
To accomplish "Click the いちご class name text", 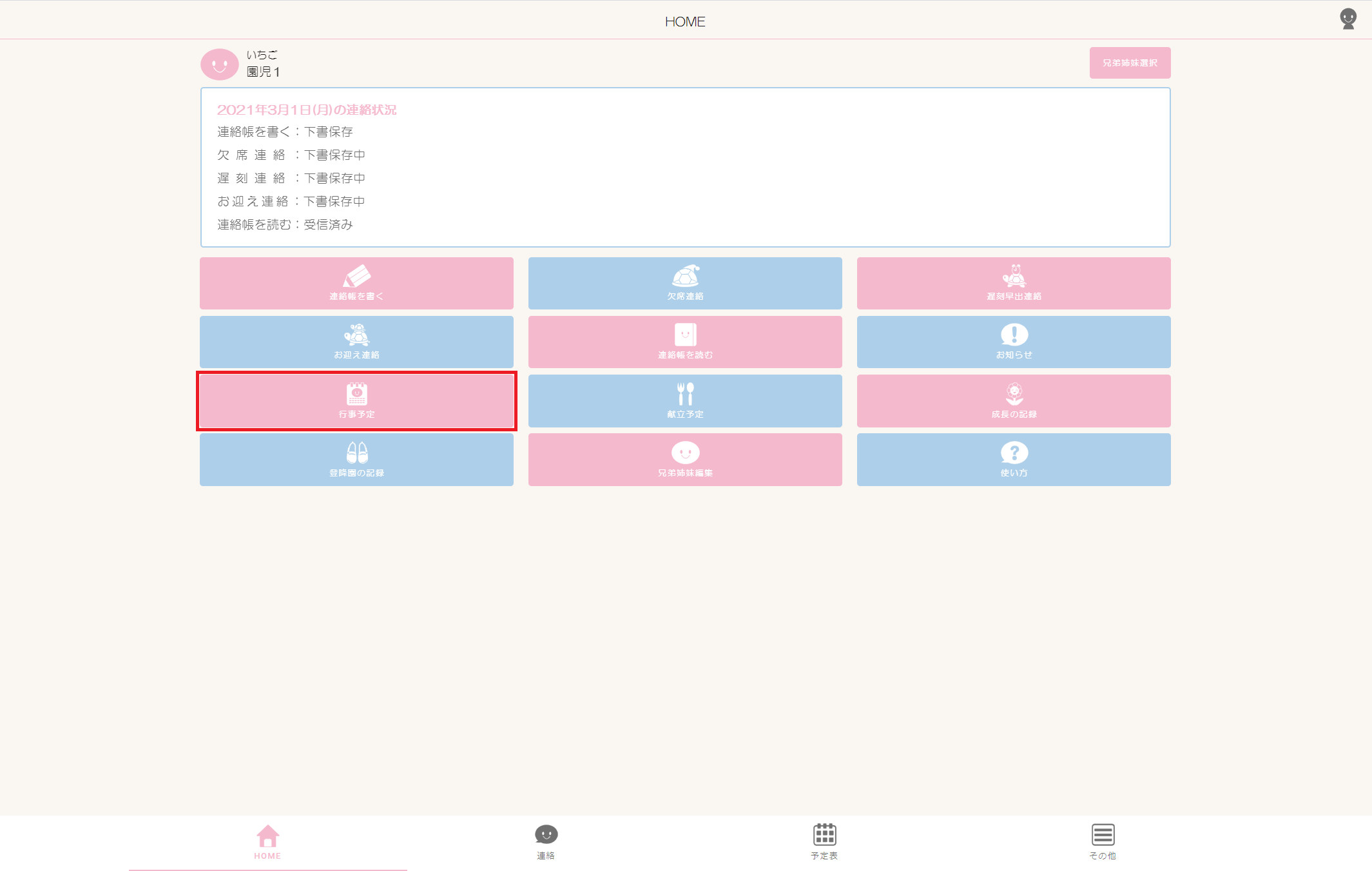I will pos(262,55).
